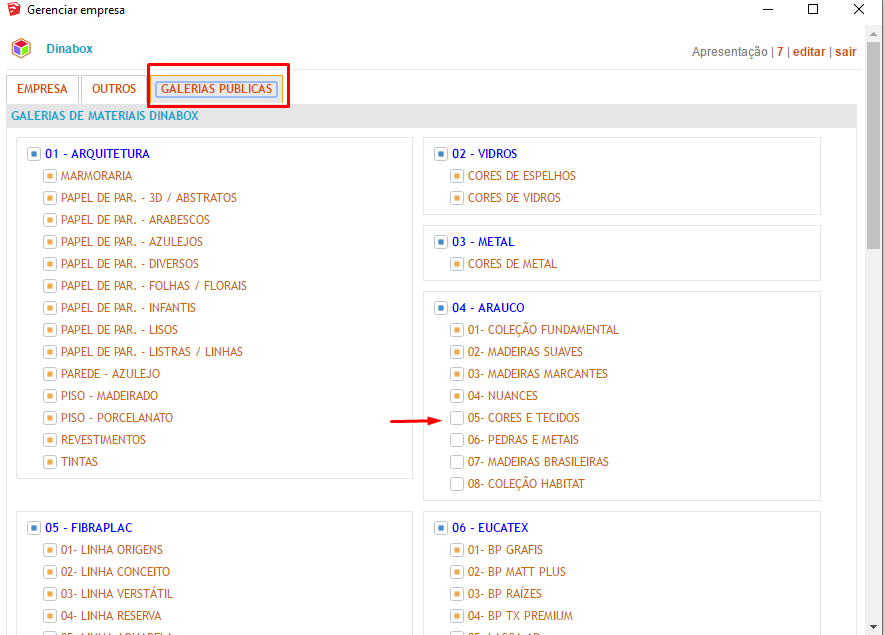Uncheck the MARMORARIA gallery checkbox

[x=50, y=176]
